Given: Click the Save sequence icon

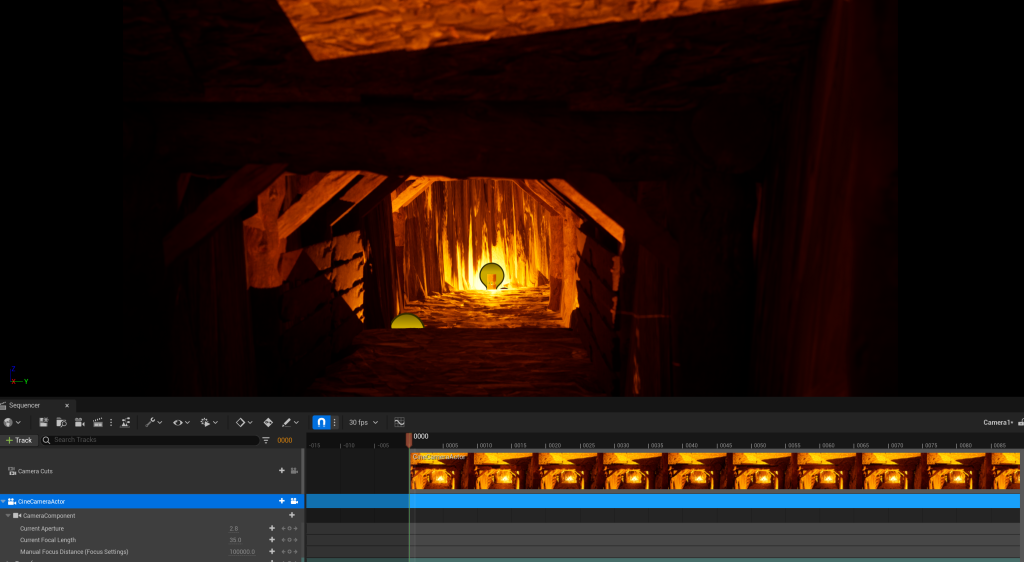Looking at the screenshot, I should 43,423.
